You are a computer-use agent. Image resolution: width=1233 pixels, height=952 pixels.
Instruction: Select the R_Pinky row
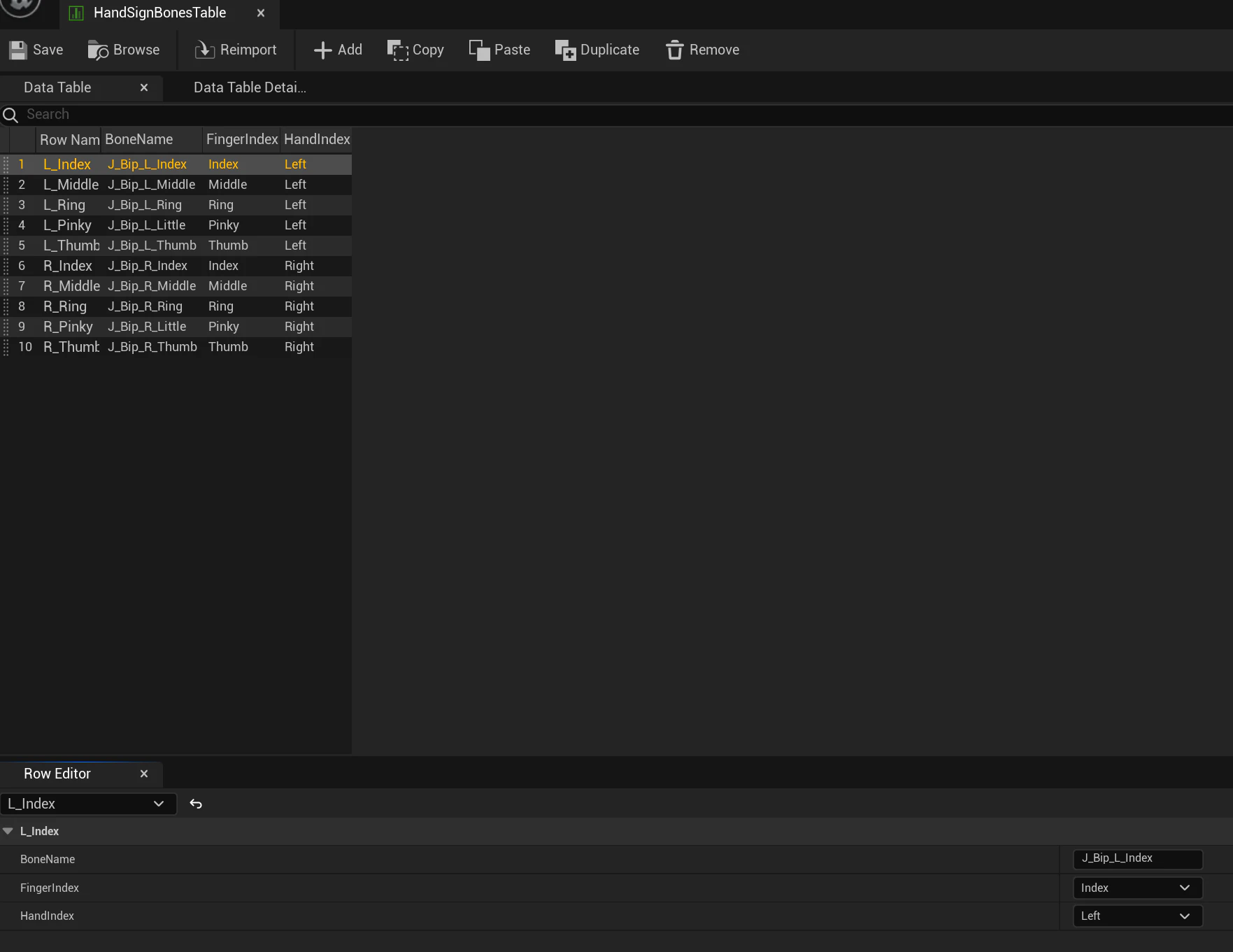[x=176, y=327]
